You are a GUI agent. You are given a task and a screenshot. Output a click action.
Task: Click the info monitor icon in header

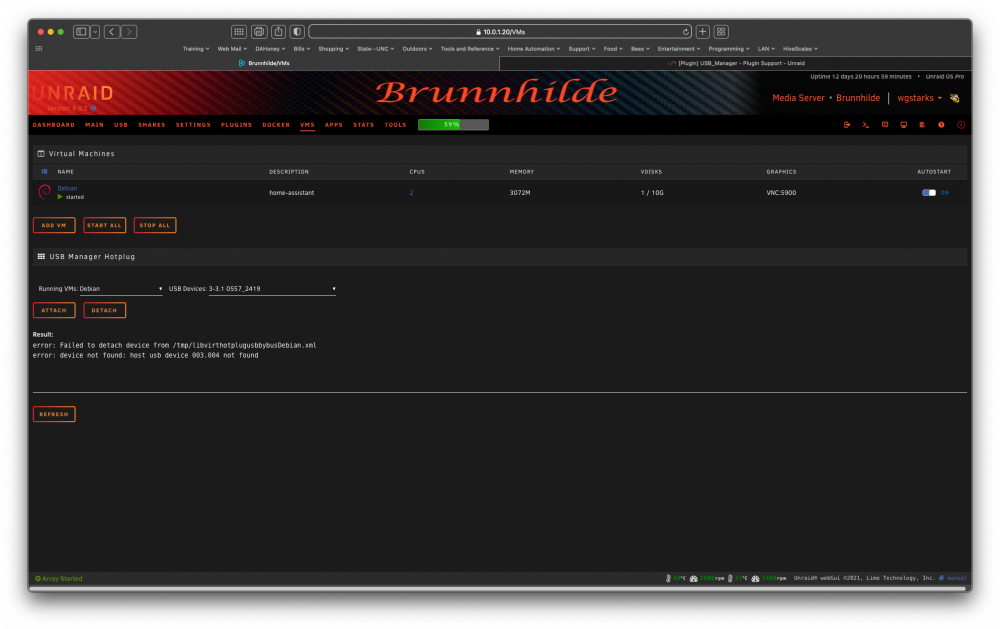click(x=904, y=125)
